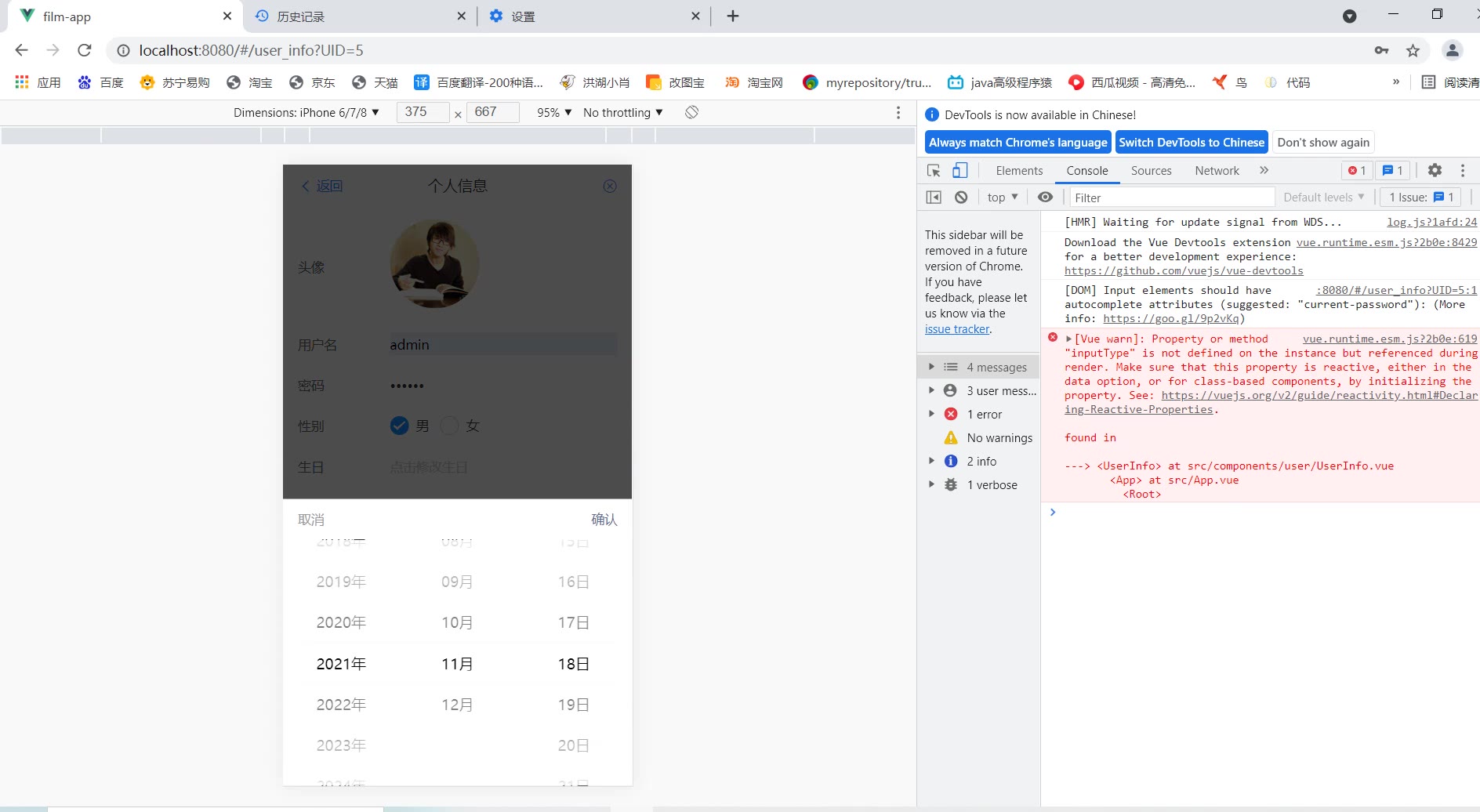Switch to the Console tab

click(1087, 170)
